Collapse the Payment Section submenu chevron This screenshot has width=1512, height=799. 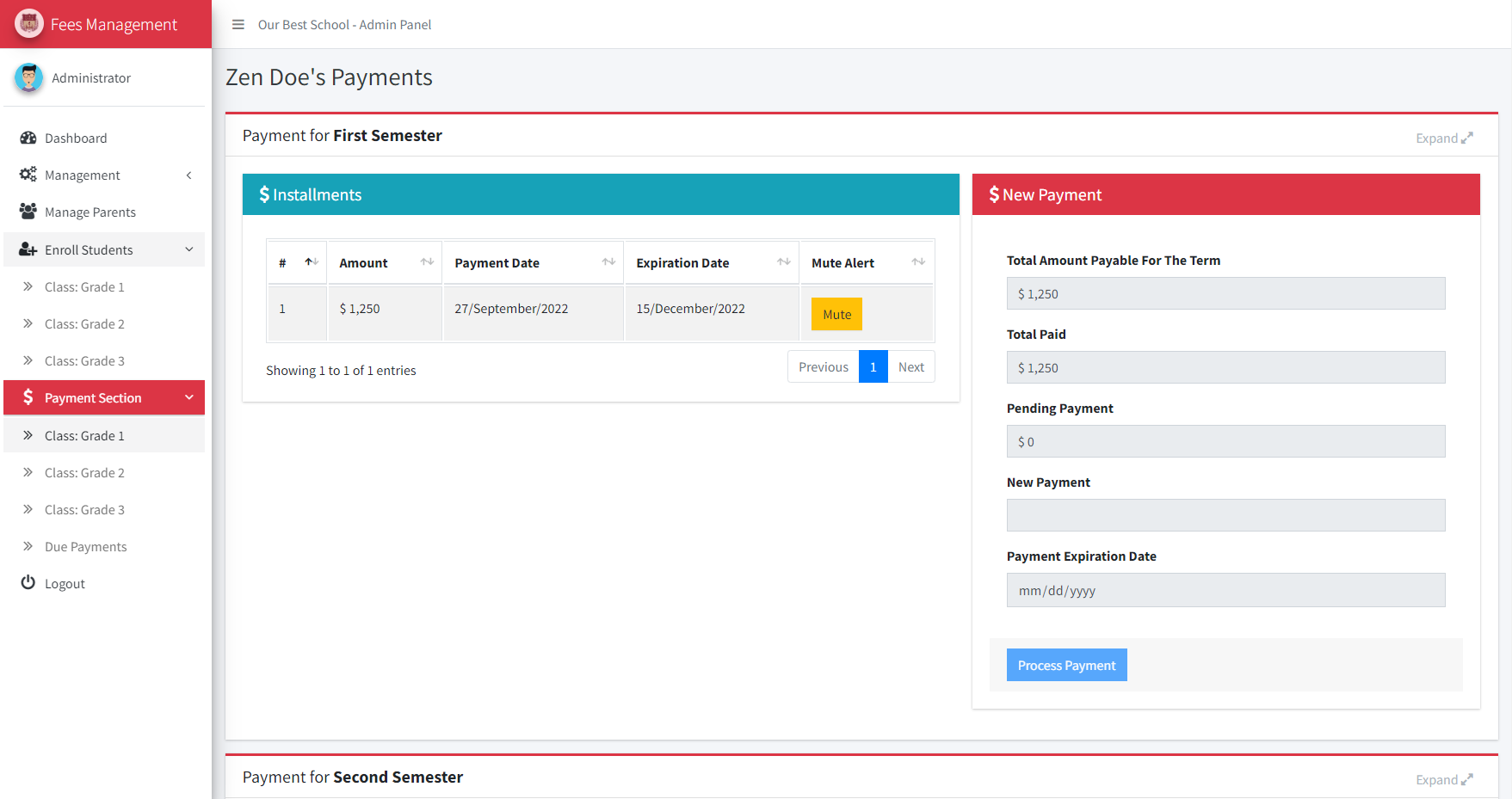189,397
